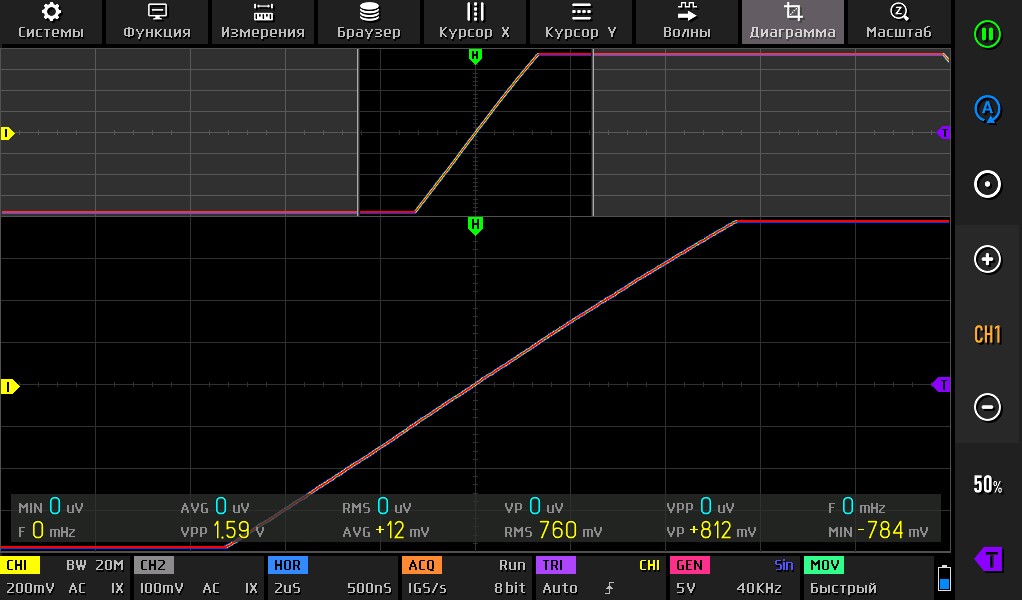Select CH1 on the right sidebar
The image size is (1022, 600).
[x=987, y=334]
